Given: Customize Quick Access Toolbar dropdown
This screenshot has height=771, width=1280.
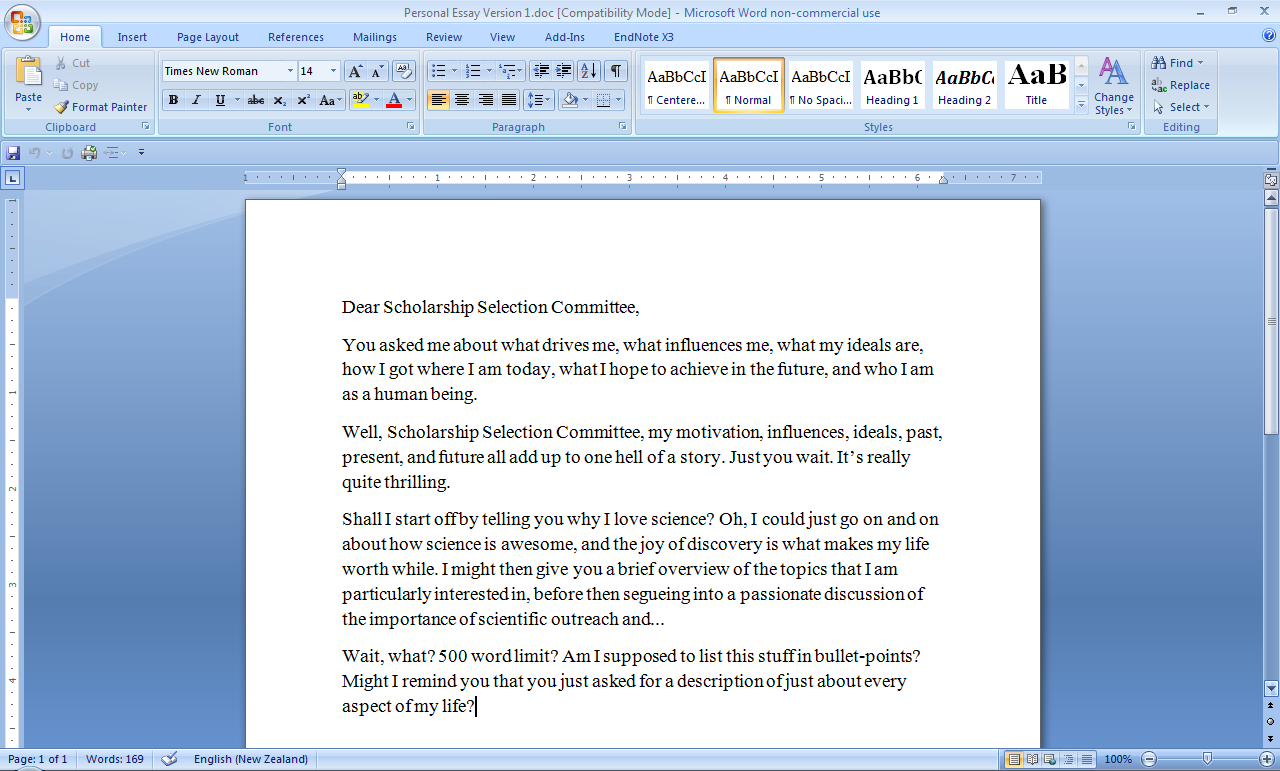Looking at the screenshot, I should click(141, 153).
